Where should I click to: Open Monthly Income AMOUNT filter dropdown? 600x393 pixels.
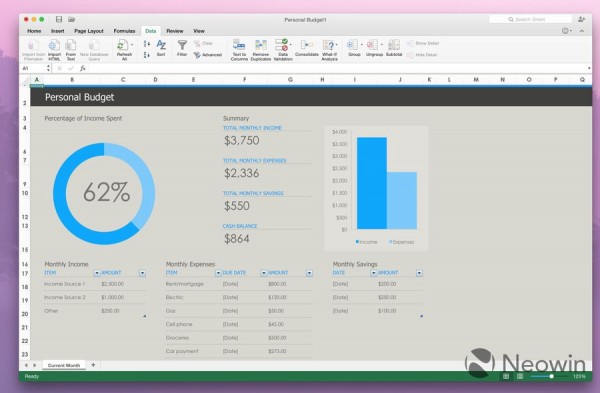point(142,273)
